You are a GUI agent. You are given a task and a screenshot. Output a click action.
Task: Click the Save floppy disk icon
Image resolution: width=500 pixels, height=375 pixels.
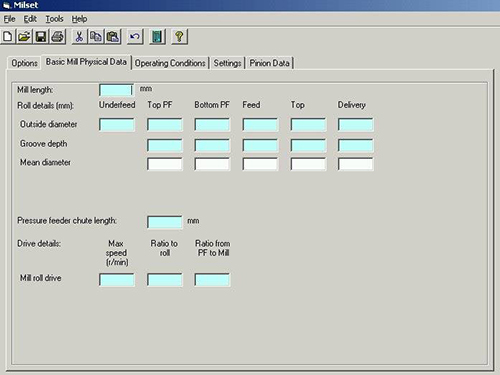(x=41, y=36)
